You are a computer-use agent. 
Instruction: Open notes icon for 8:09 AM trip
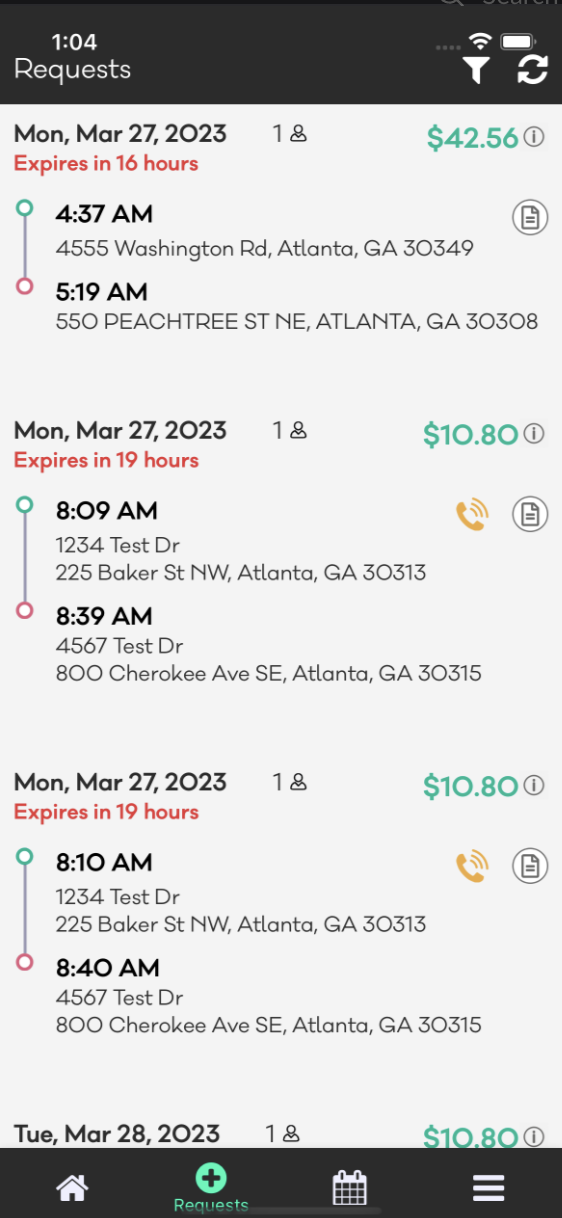(x=530, y=514)
